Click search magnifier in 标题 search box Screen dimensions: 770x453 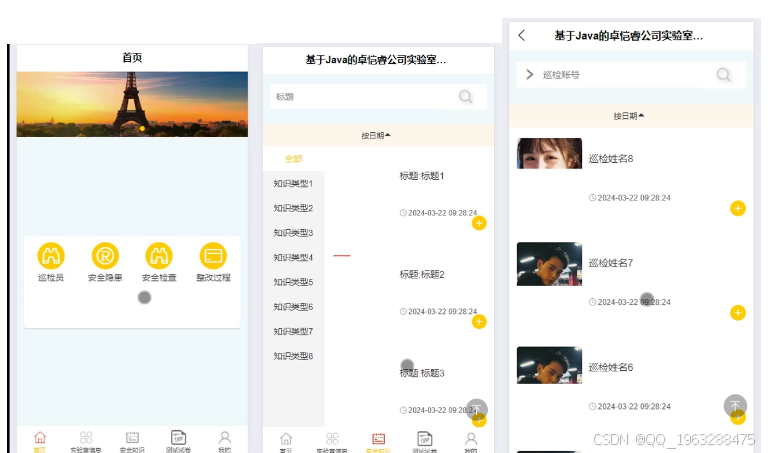(x=466, y=96)
